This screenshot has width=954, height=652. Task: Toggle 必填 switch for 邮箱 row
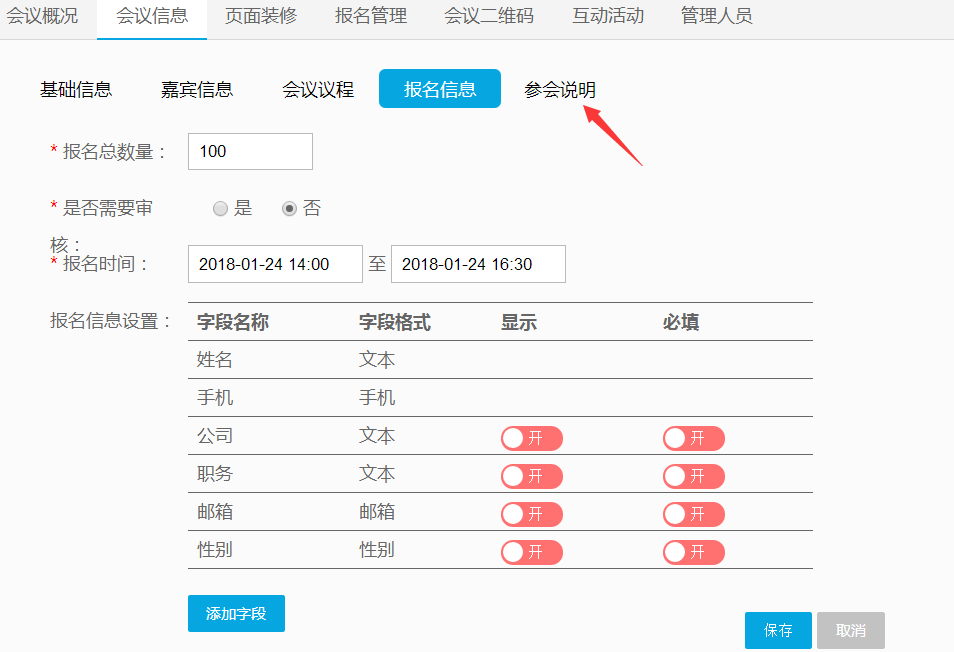694,515
